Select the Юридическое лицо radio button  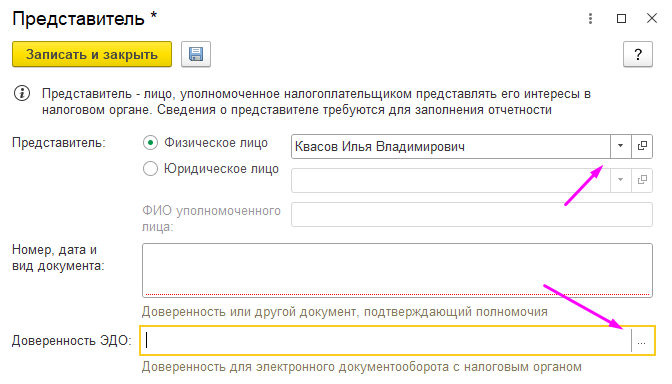150,168
